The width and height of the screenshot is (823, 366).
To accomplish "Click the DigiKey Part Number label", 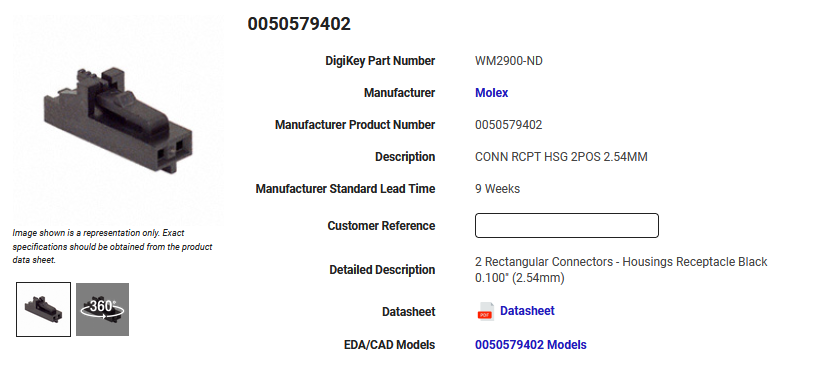I will tap(380, 61).
